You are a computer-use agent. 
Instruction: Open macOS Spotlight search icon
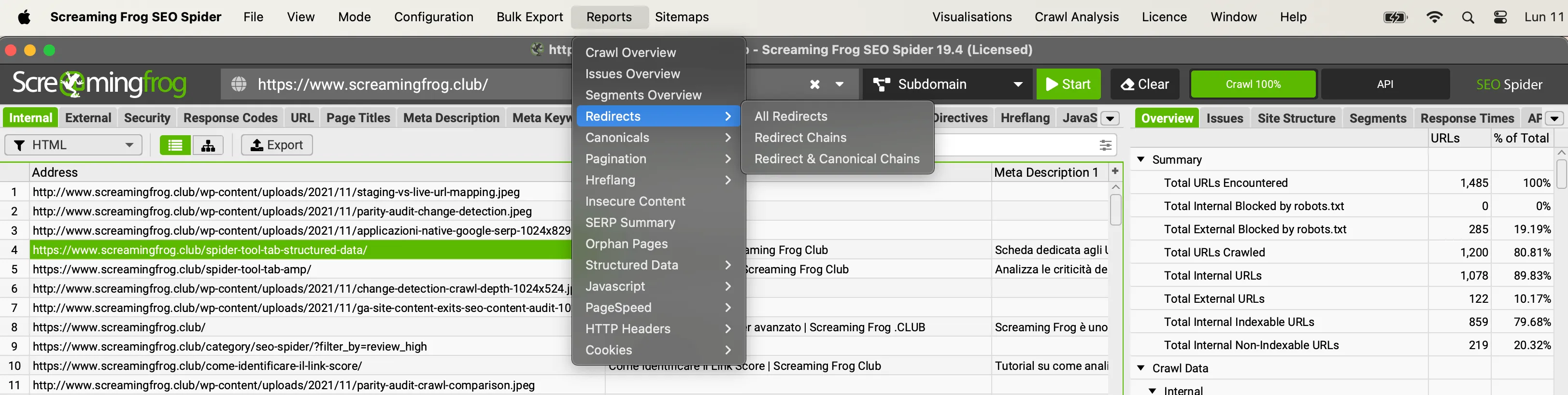click(1468, 17)
